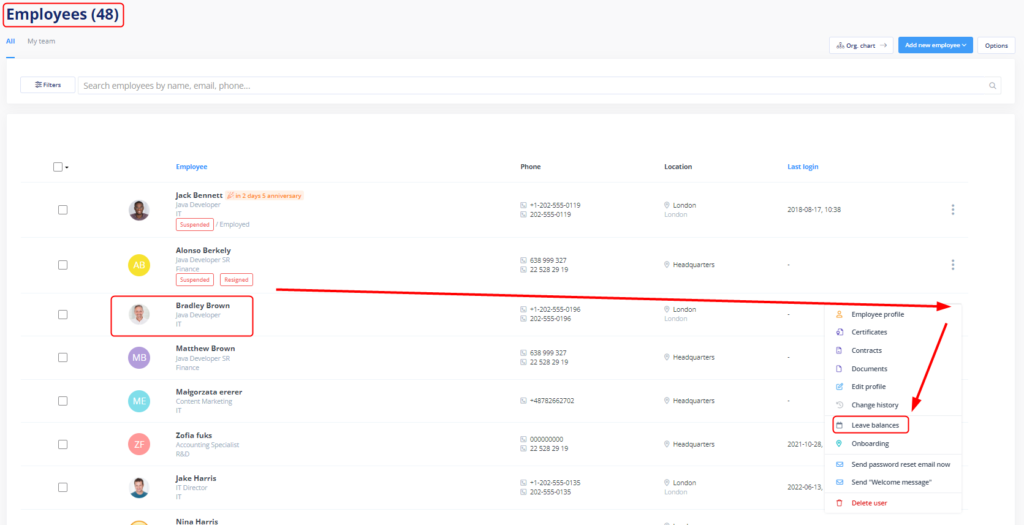Open Bradley Brown's employee name link
This screenshot has width=1024, height=525.
click(x=202, y=305)
